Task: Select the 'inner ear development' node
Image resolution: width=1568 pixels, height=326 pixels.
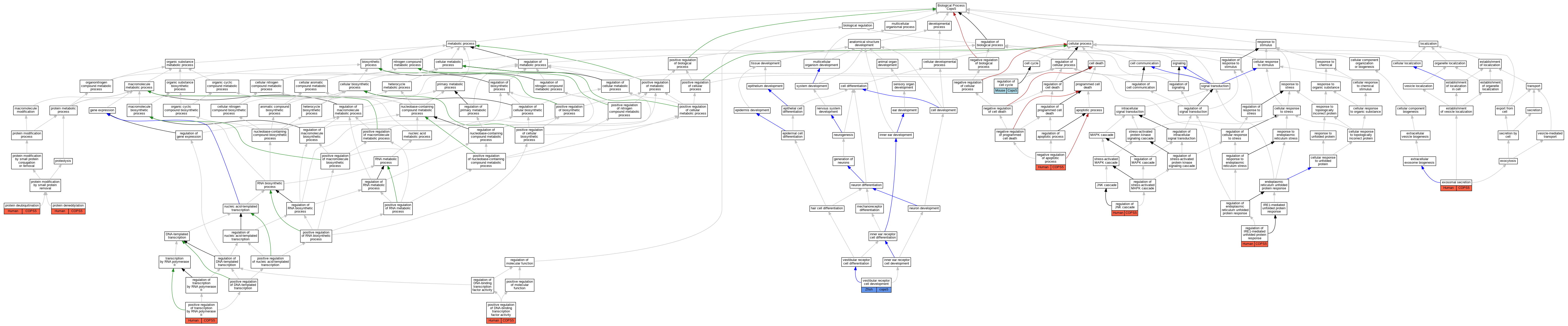Action: pyautogui.click(x=895, y=135)
